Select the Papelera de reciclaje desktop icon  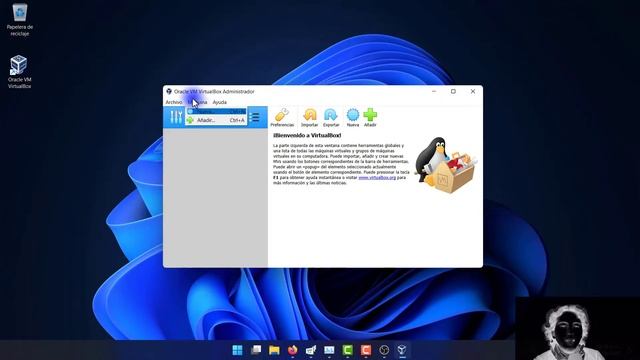[x=20, y=20]
